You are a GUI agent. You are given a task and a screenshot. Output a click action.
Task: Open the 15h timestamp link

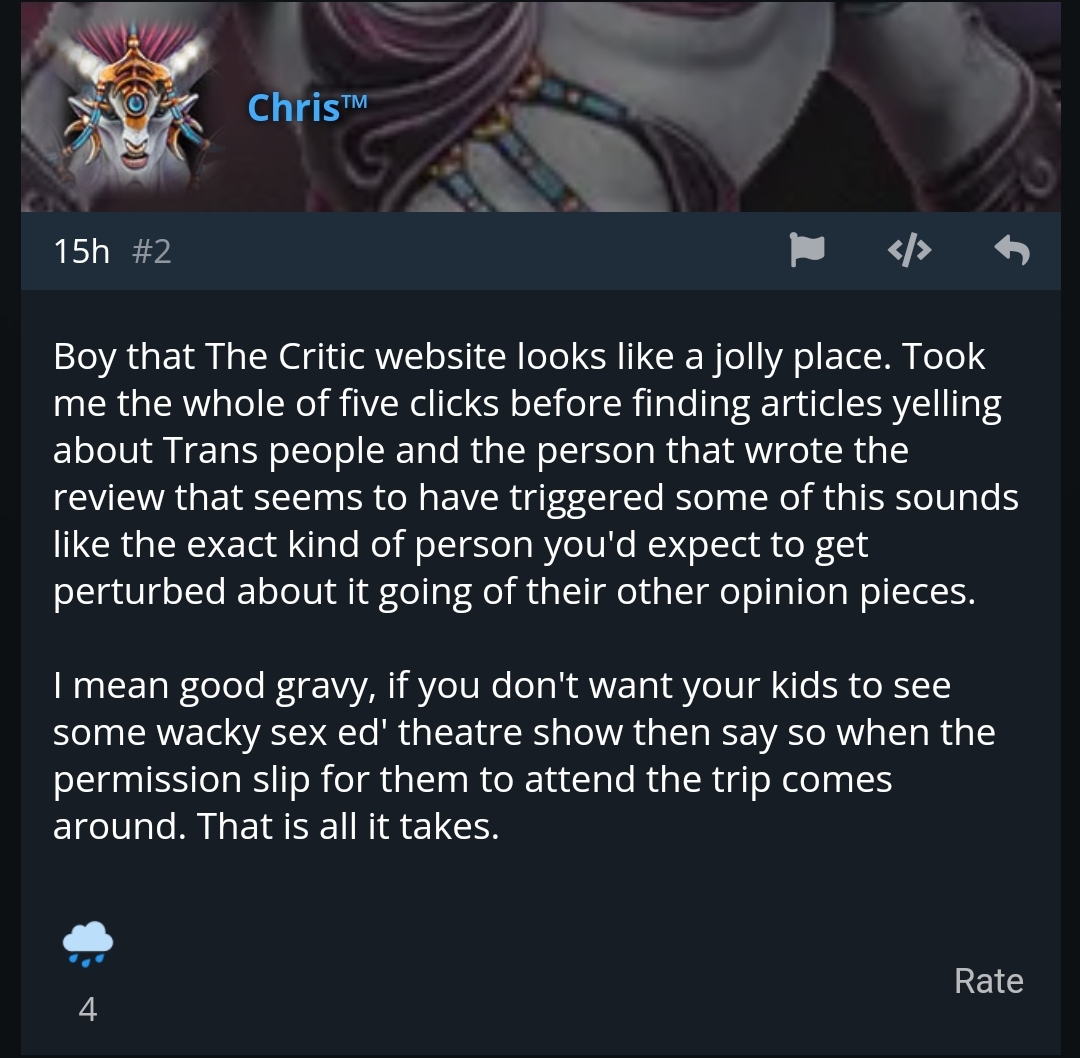tap(81, 251)
